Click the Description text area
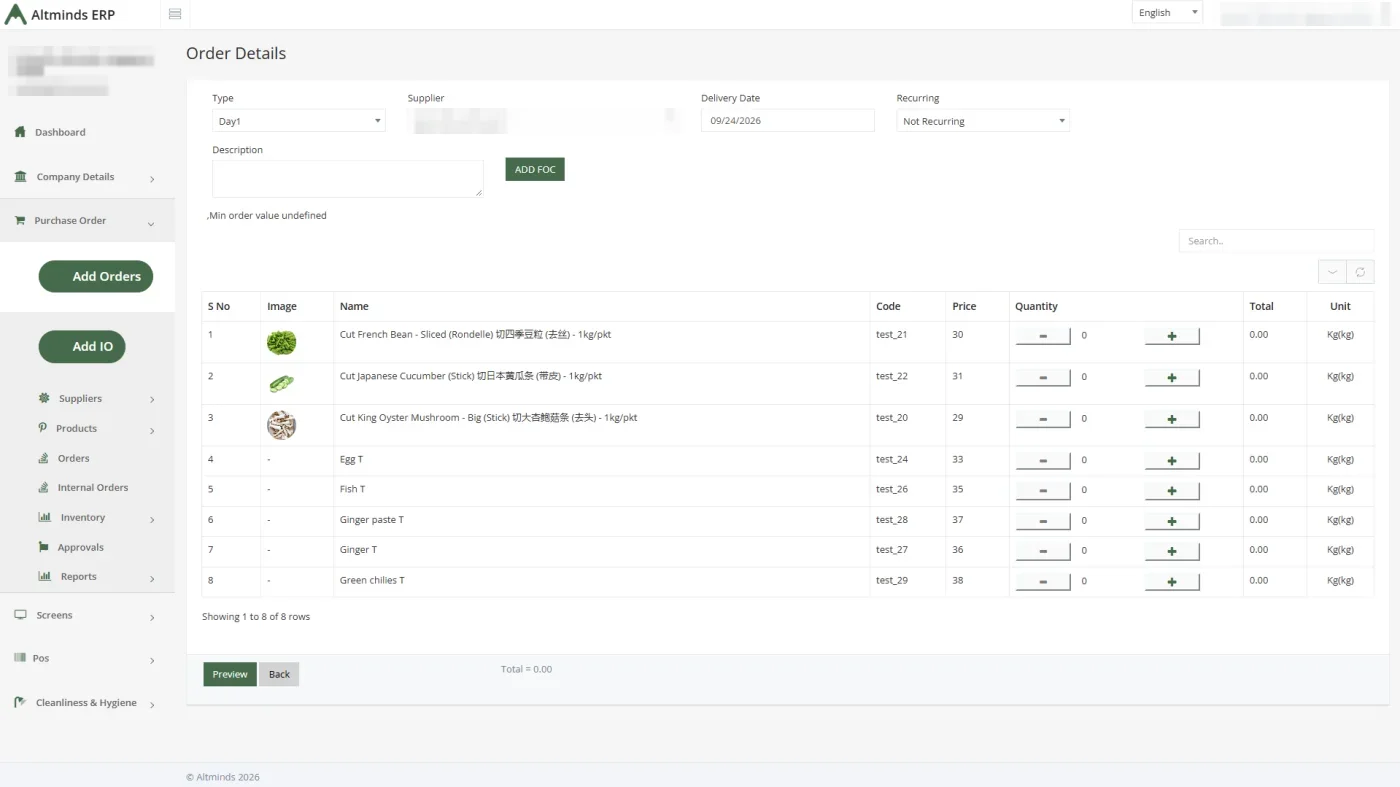The height and width of the screenshot is (787, 1400). (347, 179)
